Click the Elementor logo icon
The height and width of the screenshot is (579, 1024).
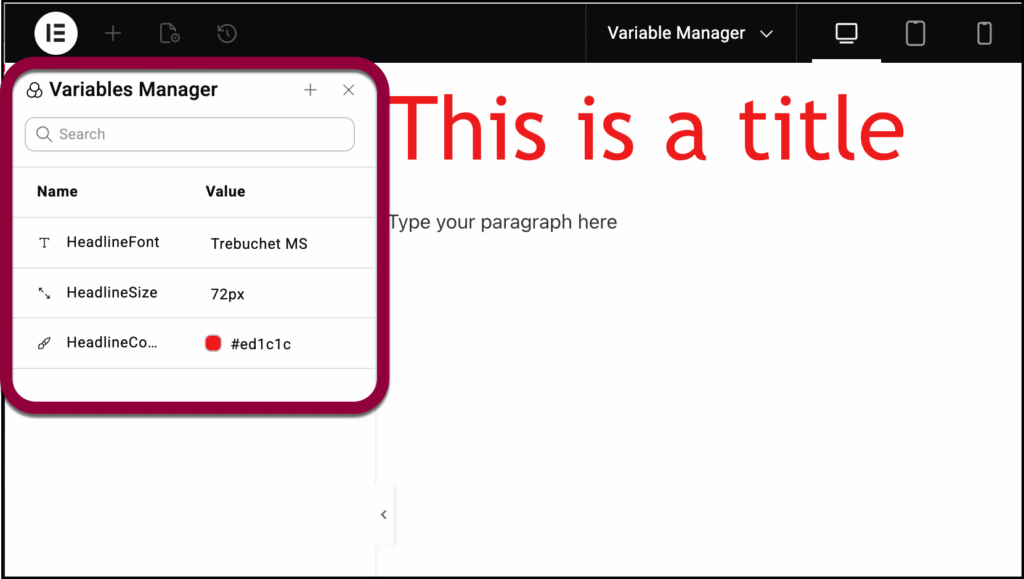[55, 32]
